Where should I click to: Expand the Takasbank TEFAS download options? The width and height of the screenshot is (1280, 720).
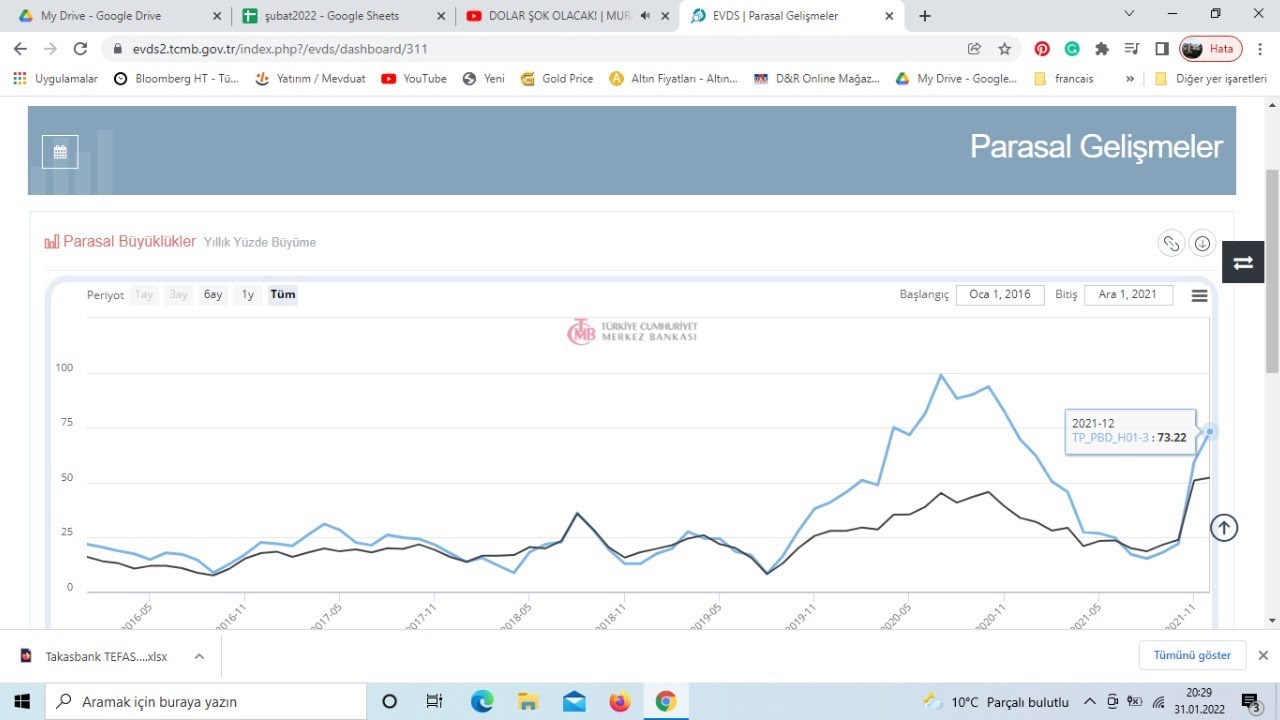click(x=199, y=656)
